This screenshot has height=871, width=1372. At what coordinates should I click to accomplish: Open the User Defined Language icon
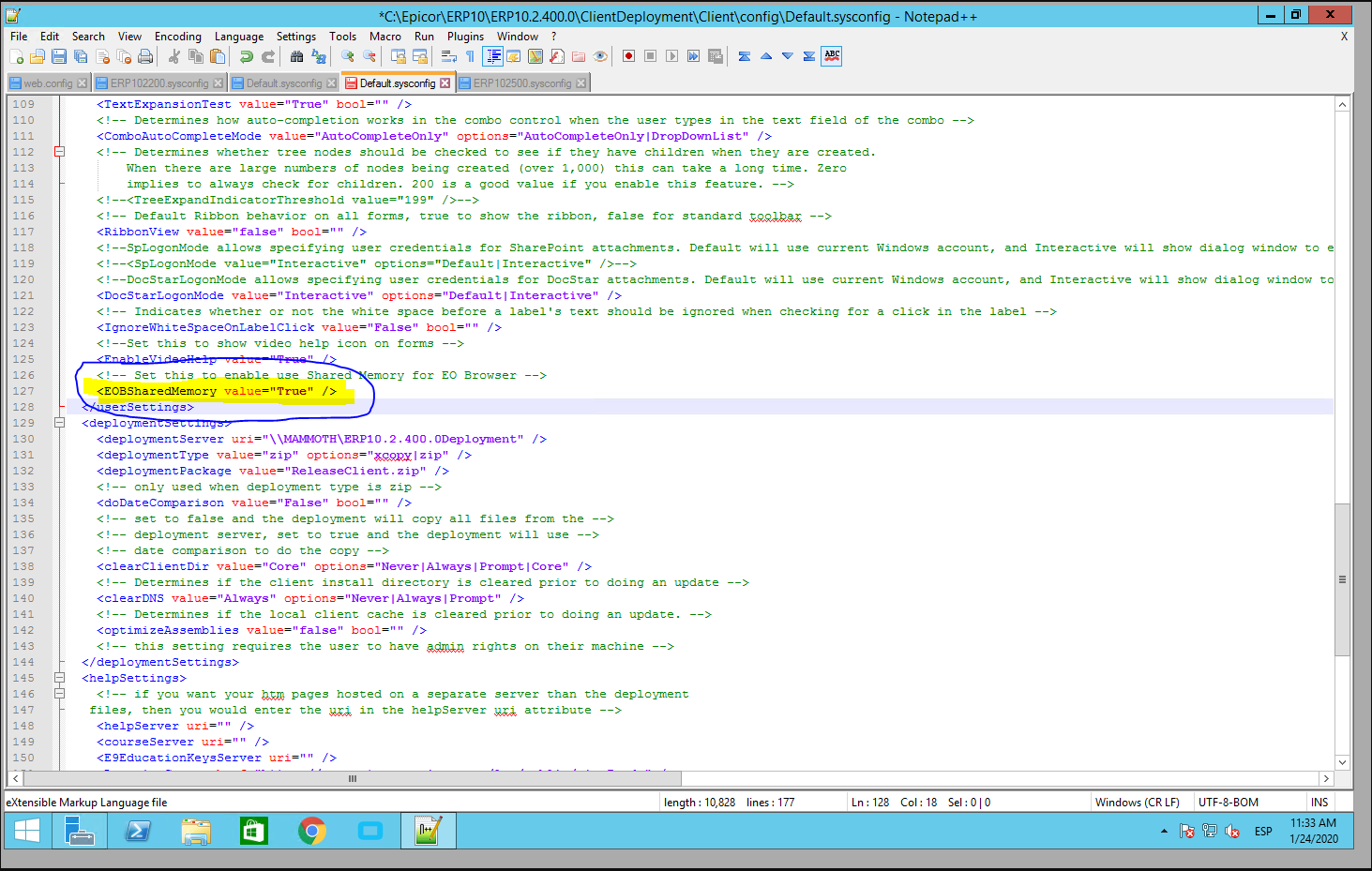point(513,56)
